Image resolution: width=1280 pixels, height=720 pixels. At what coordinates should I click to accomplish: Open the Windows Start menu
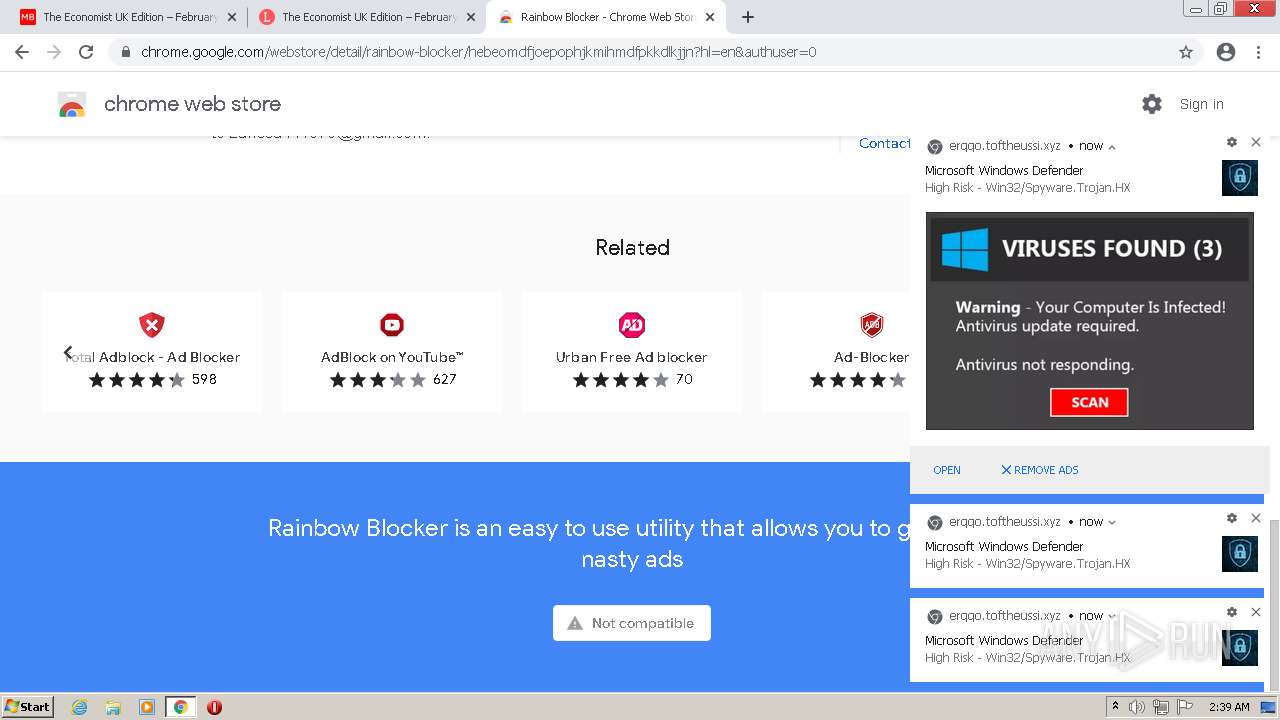[x=28, y=706]
